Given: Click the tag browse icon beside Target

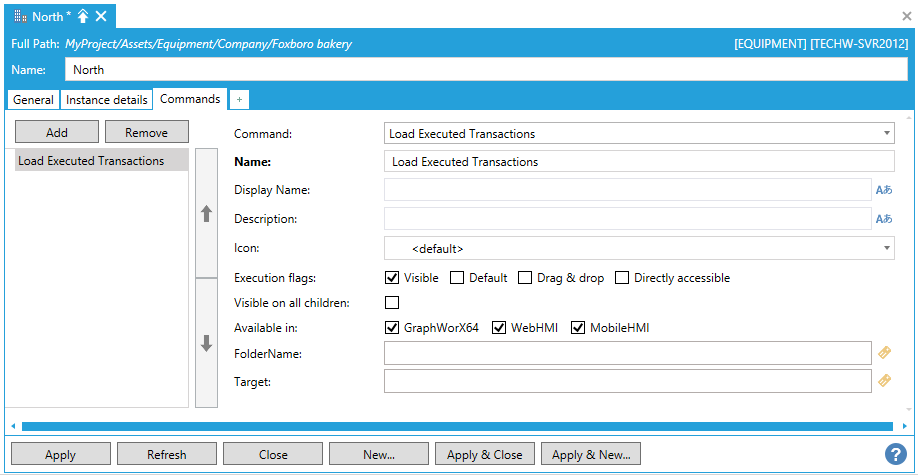Looking at the screenshot, I should coord(884,381).
